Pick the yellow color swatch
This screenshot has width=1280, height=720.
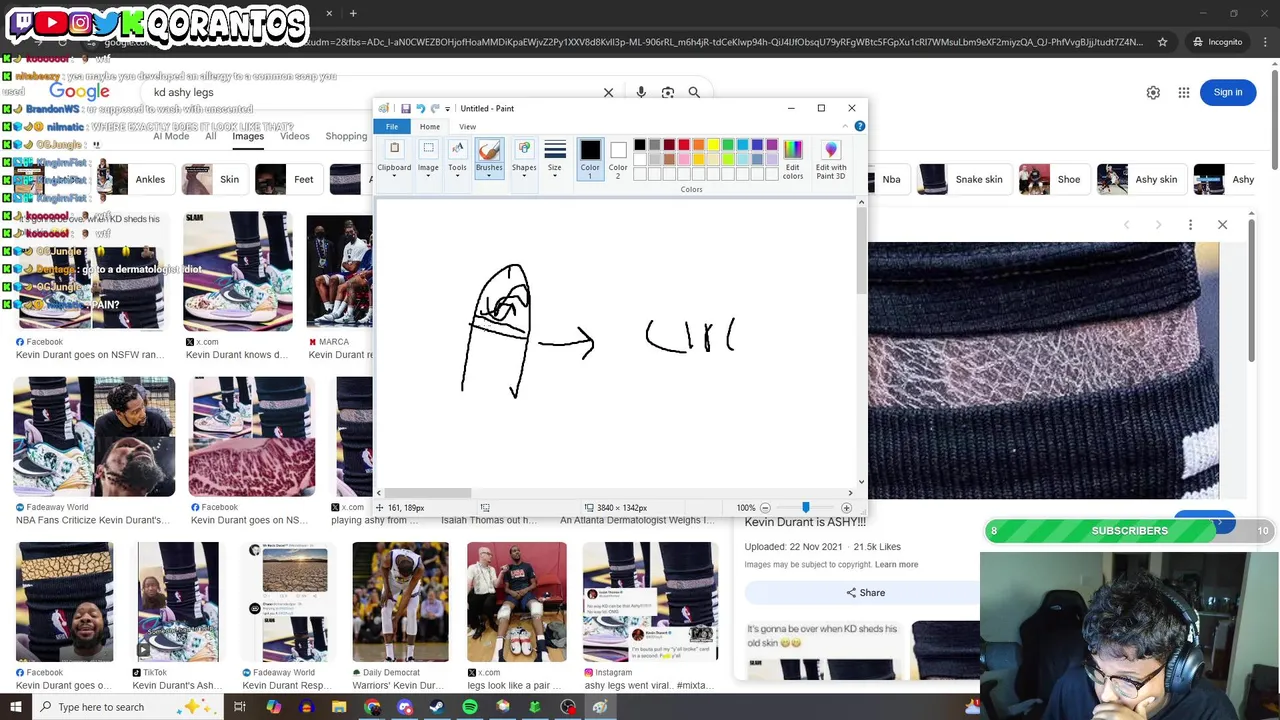point(713,145)
